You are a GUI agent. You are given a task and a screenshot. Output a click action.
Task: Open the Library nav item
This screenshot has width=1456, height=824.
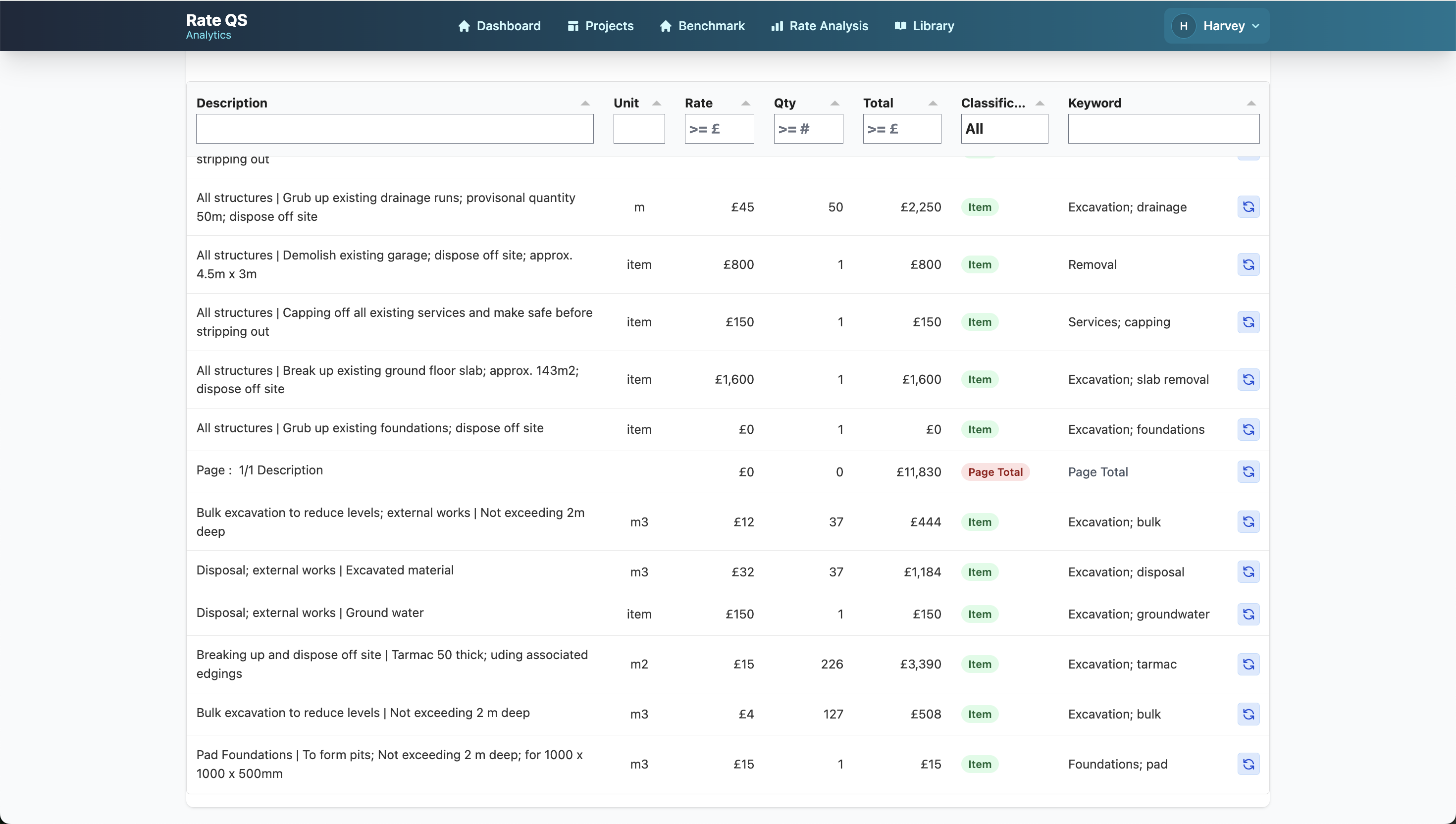click(x=924, y=26)
